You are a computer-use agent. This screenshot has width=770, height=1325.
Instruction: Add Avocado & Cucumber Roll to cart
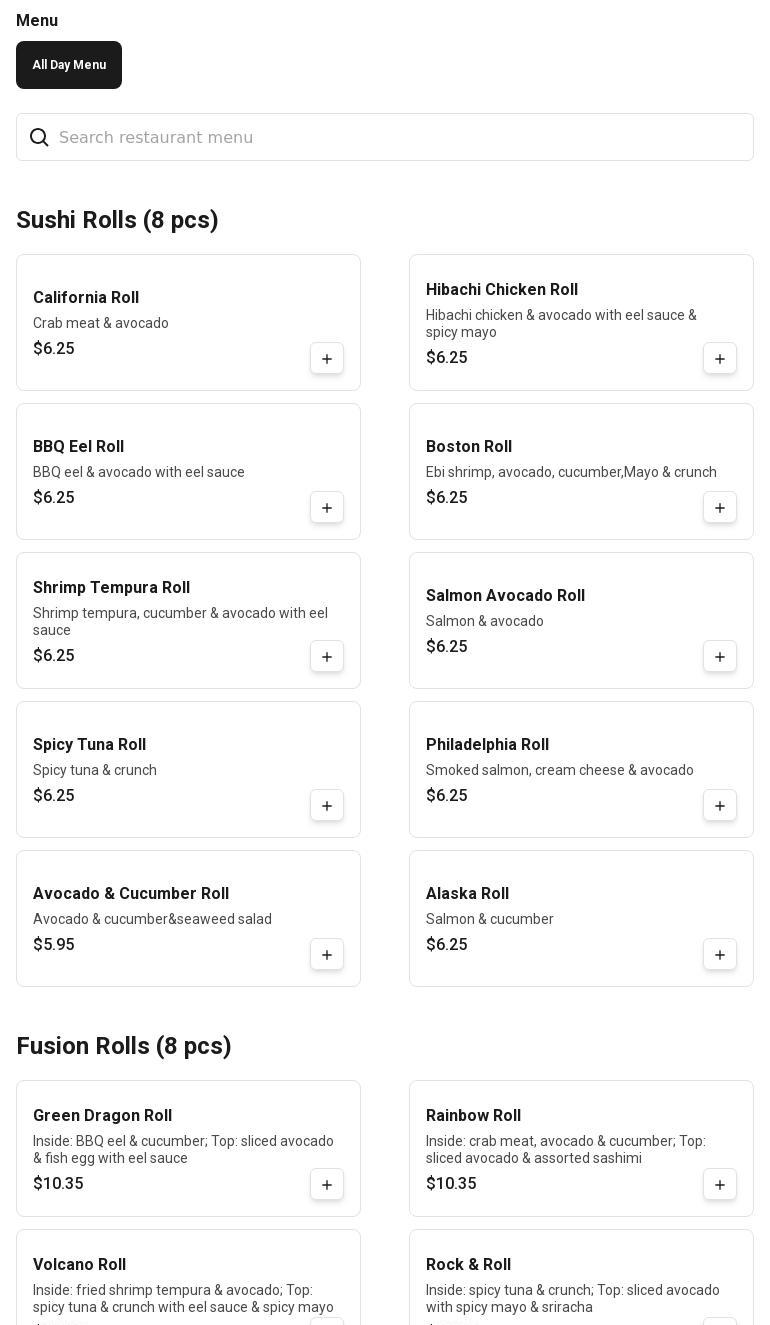327,955
